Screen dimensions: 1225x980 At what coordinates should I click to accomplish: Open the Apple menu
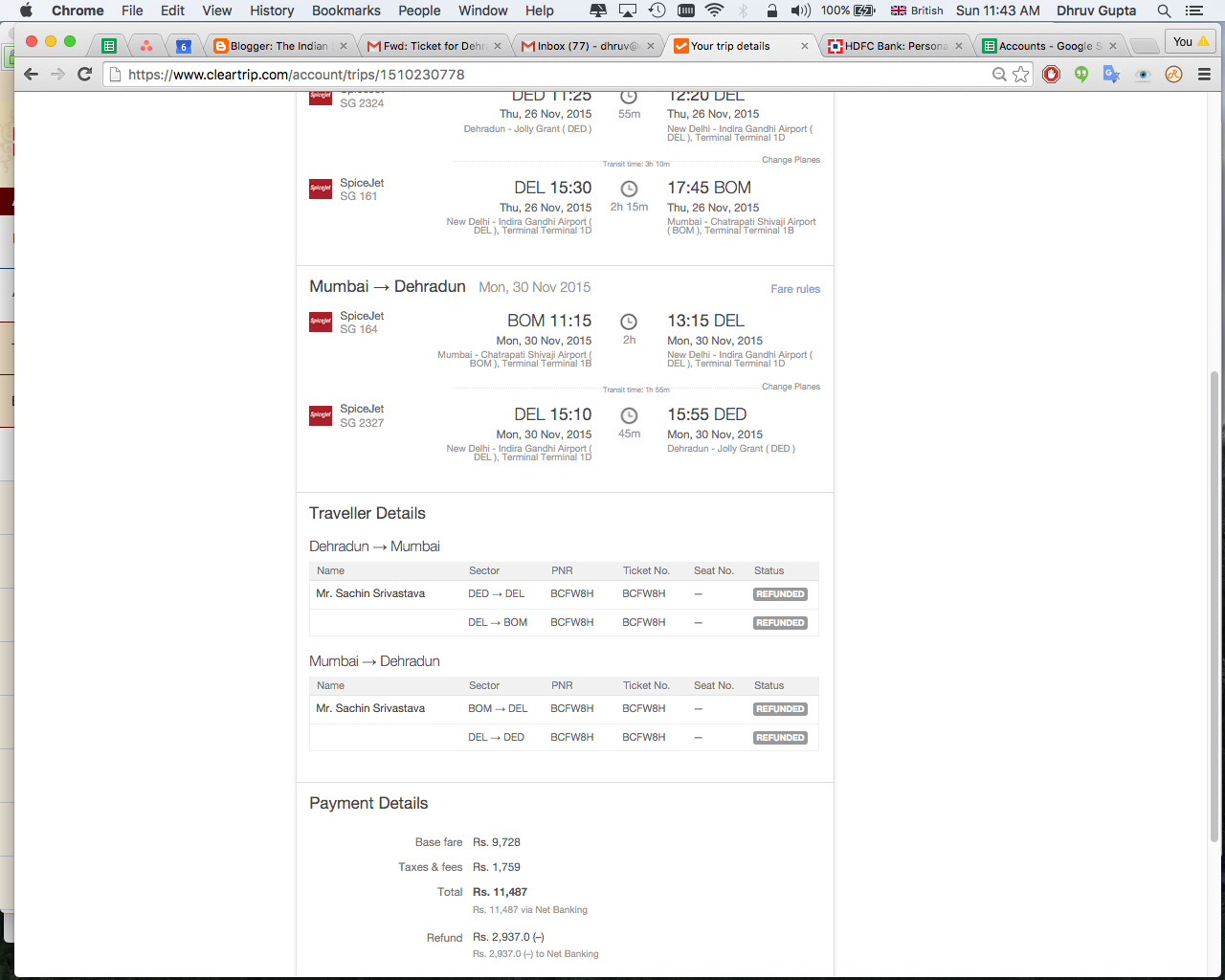tap(26, 11)
